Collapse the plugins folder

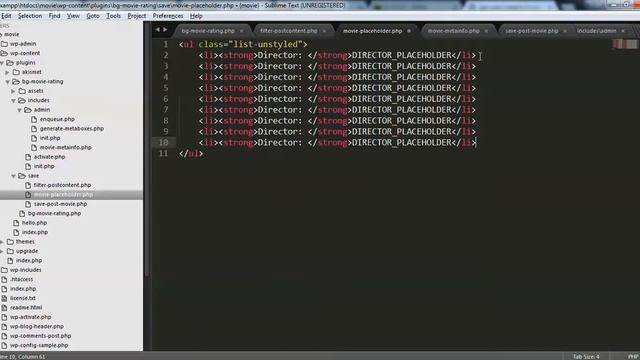coord(2,63)
